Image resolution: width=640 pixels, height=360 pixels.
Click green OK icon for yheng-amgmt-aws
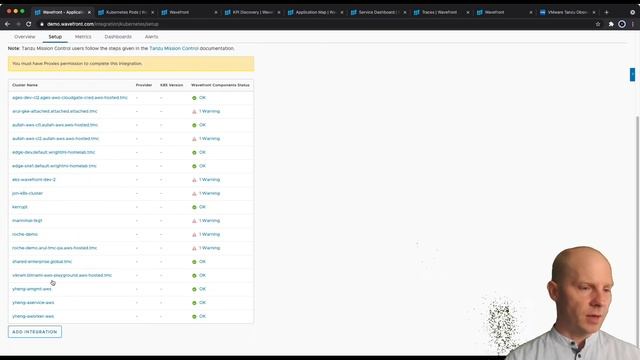[x=194, y=289]
